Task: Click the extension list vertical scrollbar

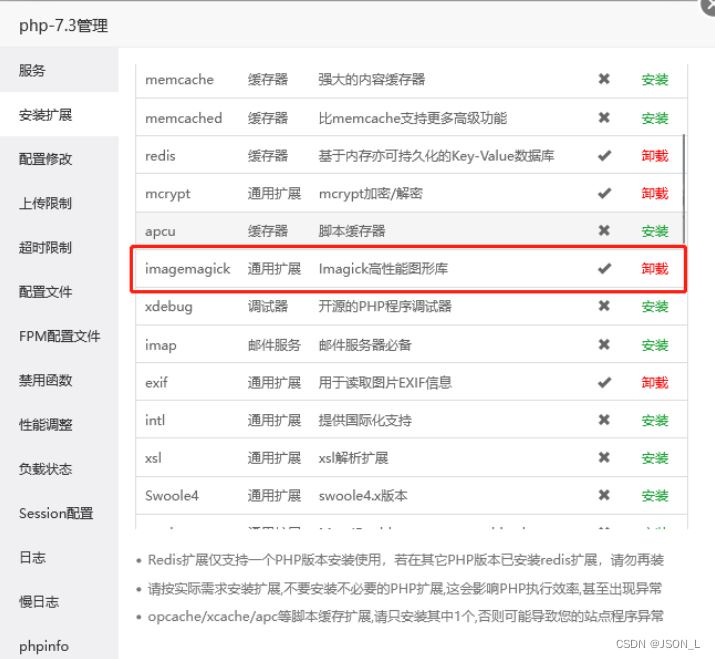Action: tap(684, 189)
